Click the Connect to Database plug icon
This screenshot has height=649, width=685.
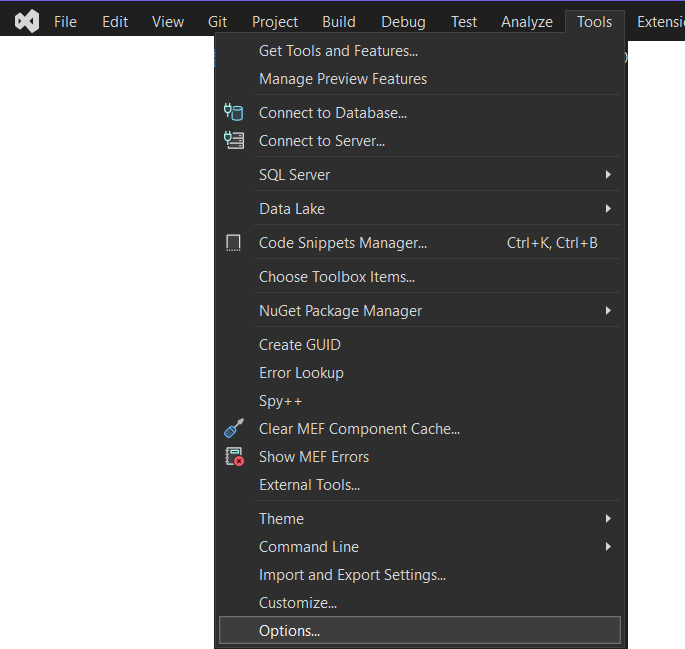(x=234, y=112)
